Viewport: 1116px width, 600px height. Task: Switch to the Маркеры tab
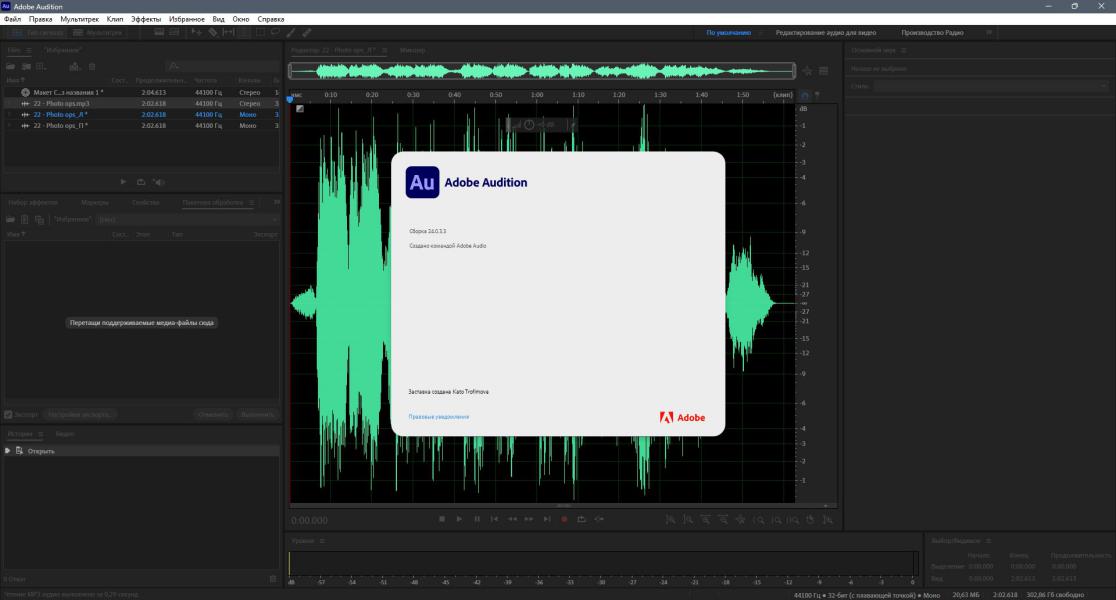click(95, 203)
